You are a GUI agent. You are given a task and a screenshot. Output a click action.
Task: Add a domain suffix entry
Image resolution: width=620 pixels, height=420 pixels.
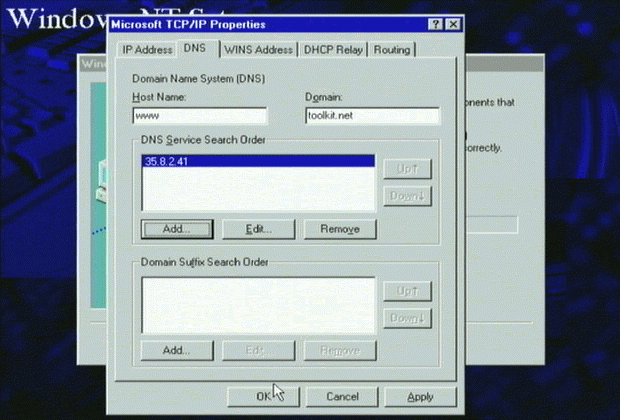[177, 351]
